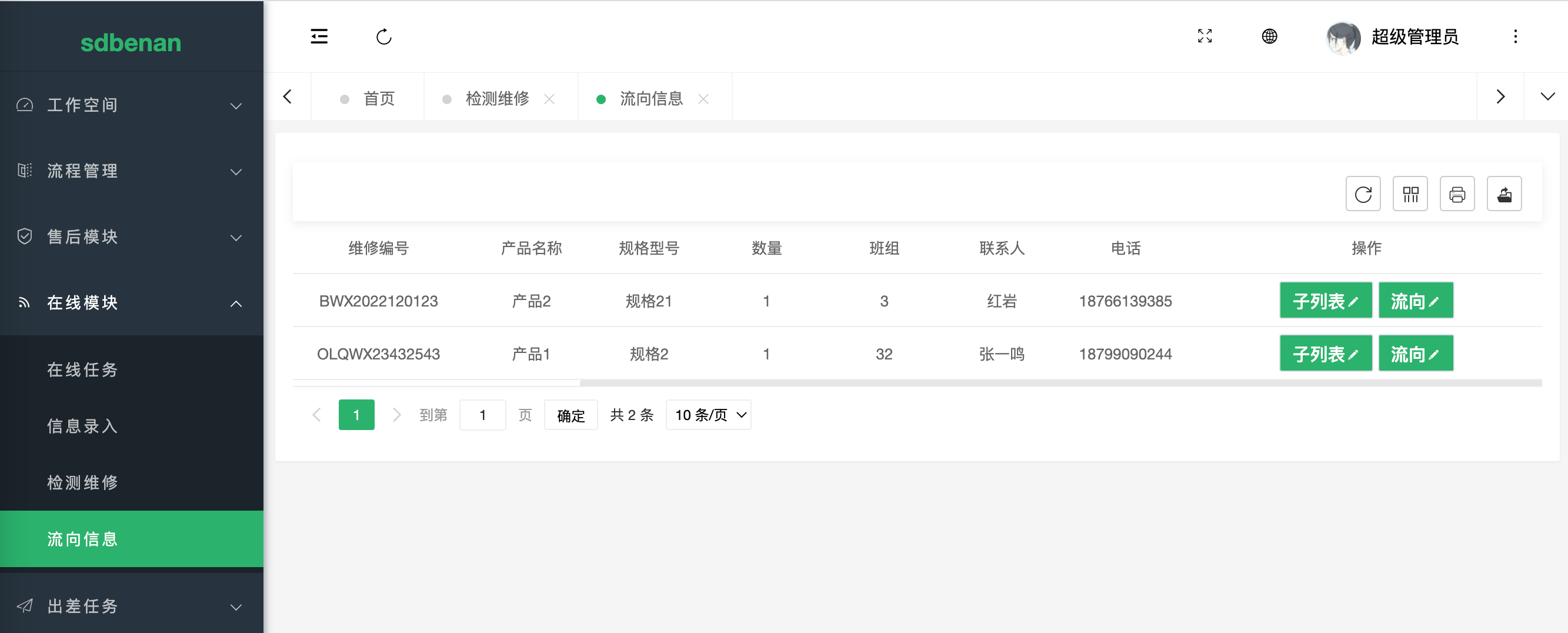Viewport: 1568px width, 633px height.
Task: Open 检测维修 in the sidebar
Action: pos(132,482)
